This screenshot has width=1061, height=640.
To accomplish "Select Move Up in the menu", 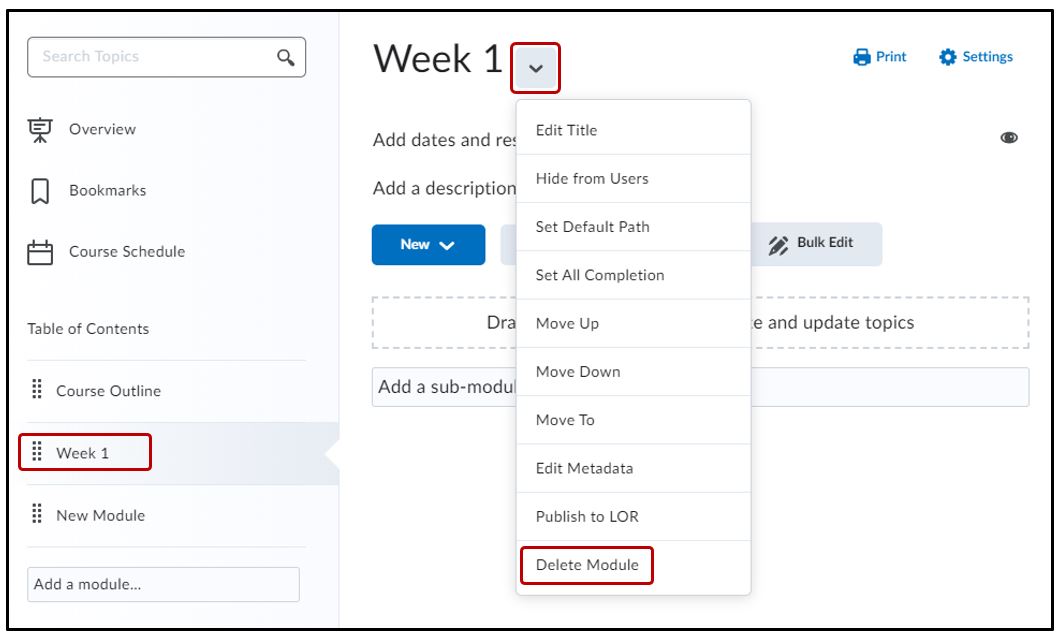I will click(567, 323).
